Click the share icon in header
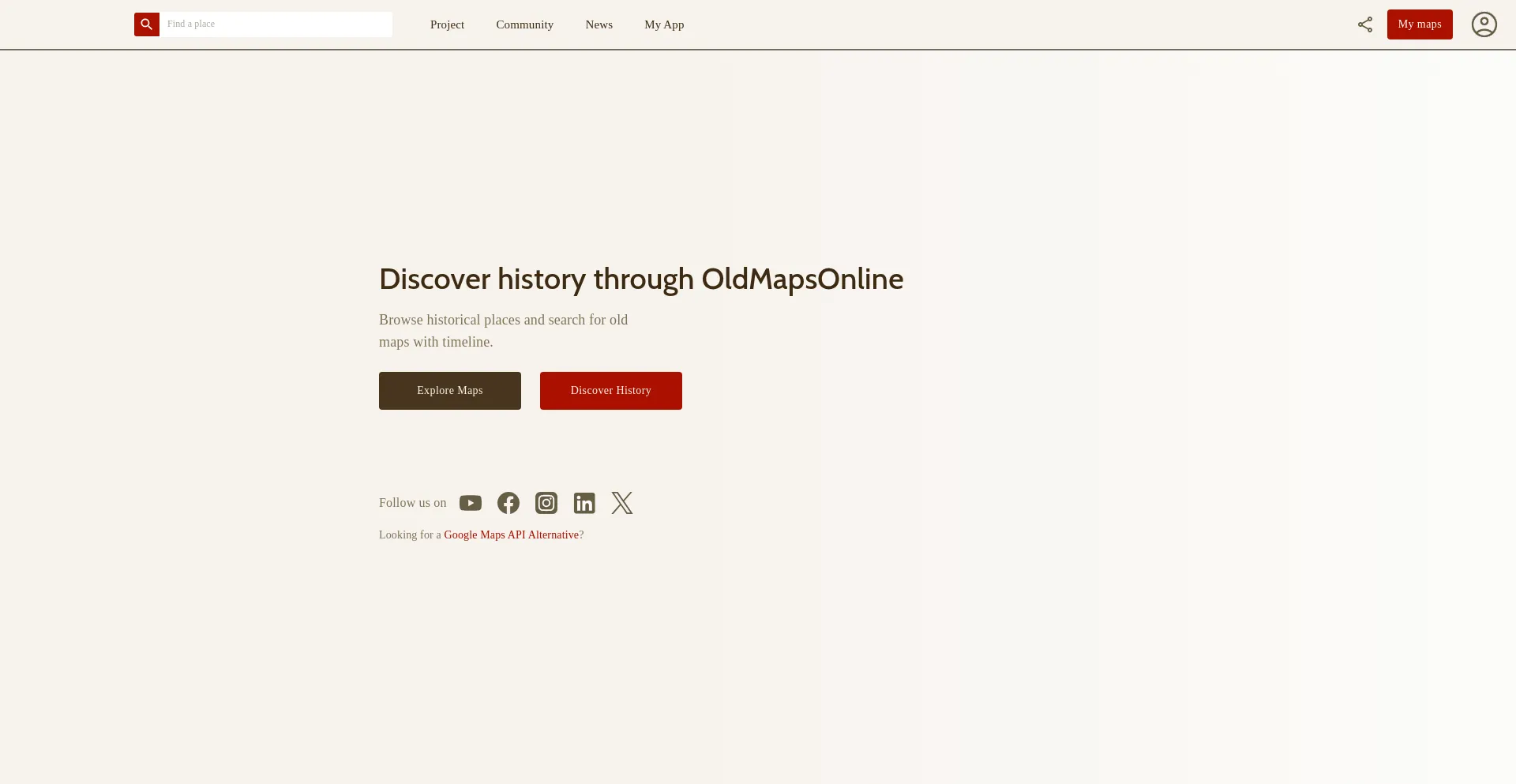Screen dimensions: 1516x784 (1365, 24)
